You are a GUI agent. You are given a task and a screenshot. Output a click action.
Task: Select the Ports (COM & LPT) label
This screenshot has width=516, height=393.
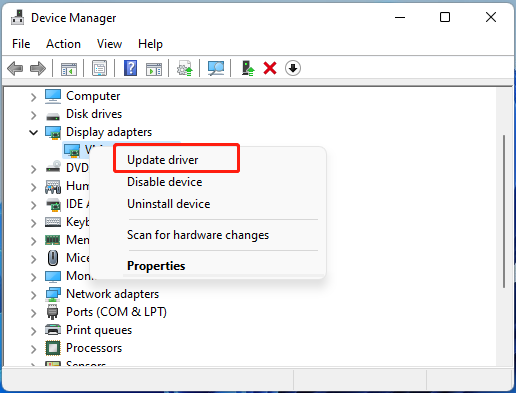click(116, 312)
